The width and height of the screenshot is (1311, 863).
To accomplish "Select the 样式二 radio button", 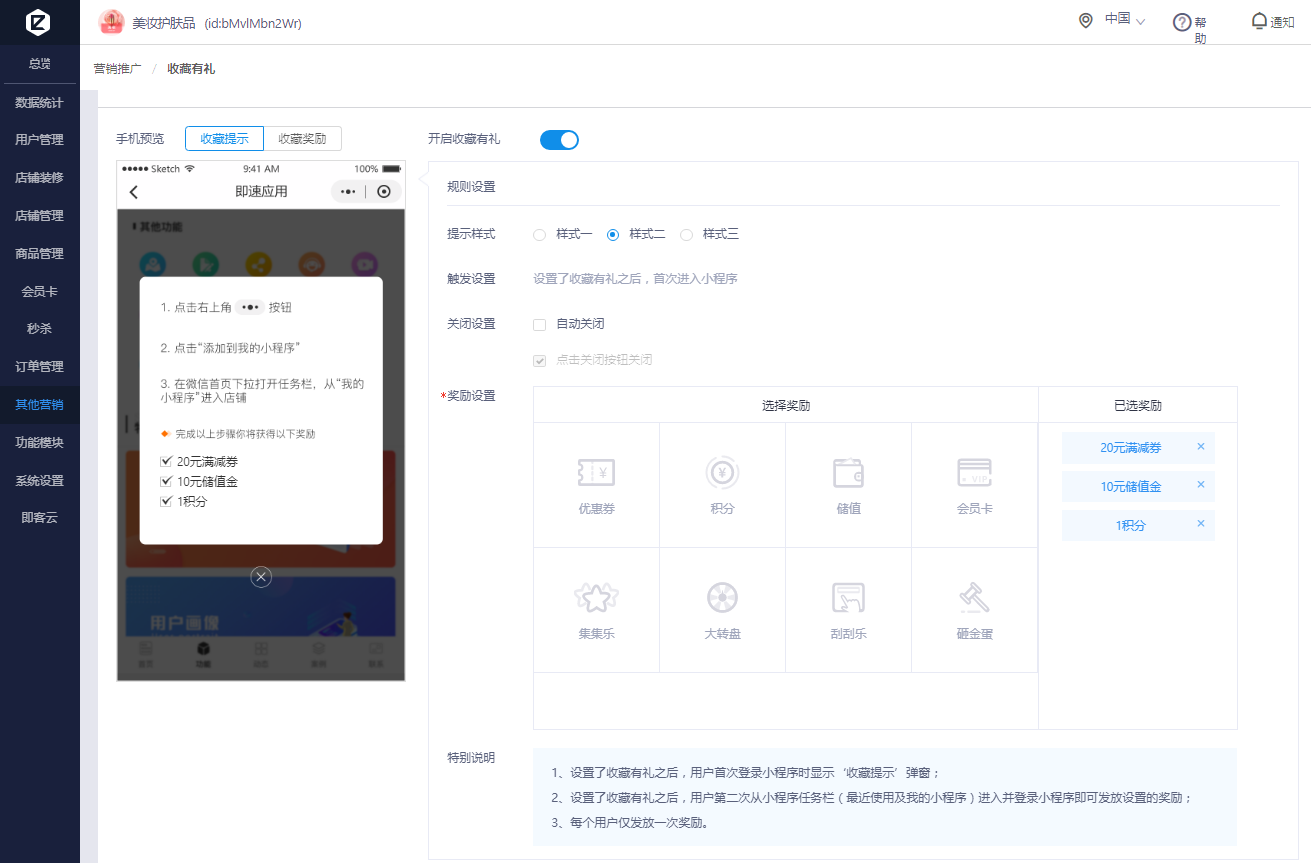I will [x=613, y=235].
